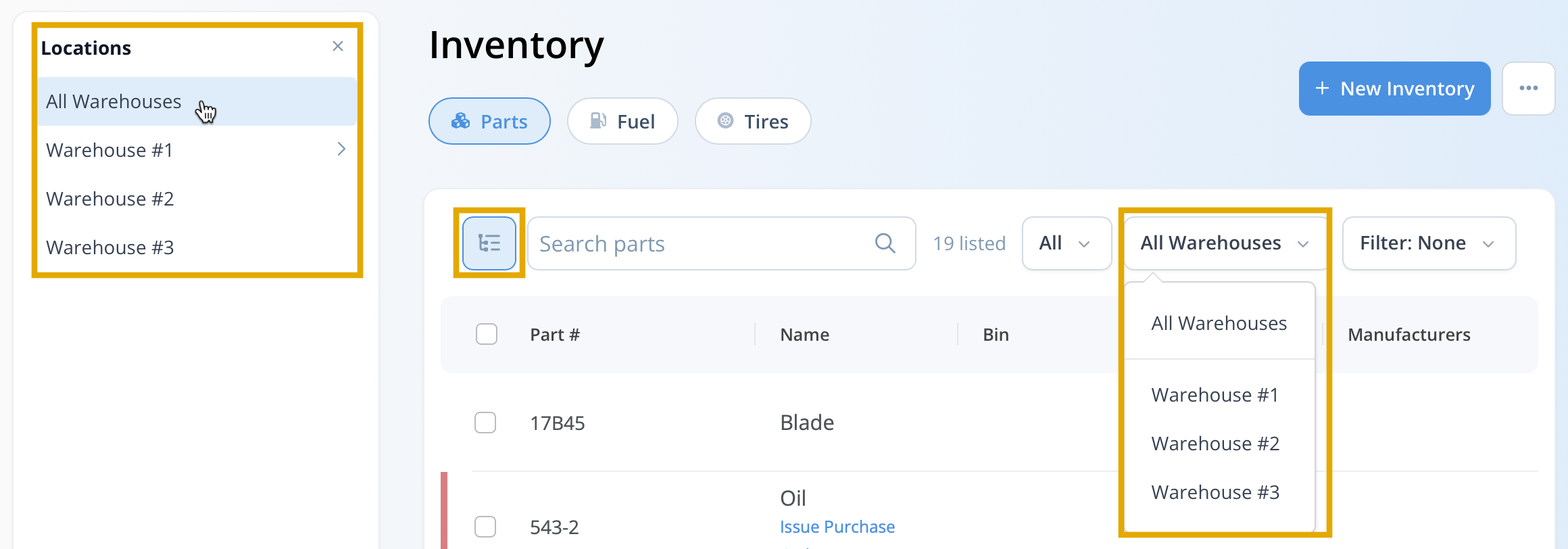Click into the Search parts field
This screenshot has width=1568, height=549.
tap(721, 243)
